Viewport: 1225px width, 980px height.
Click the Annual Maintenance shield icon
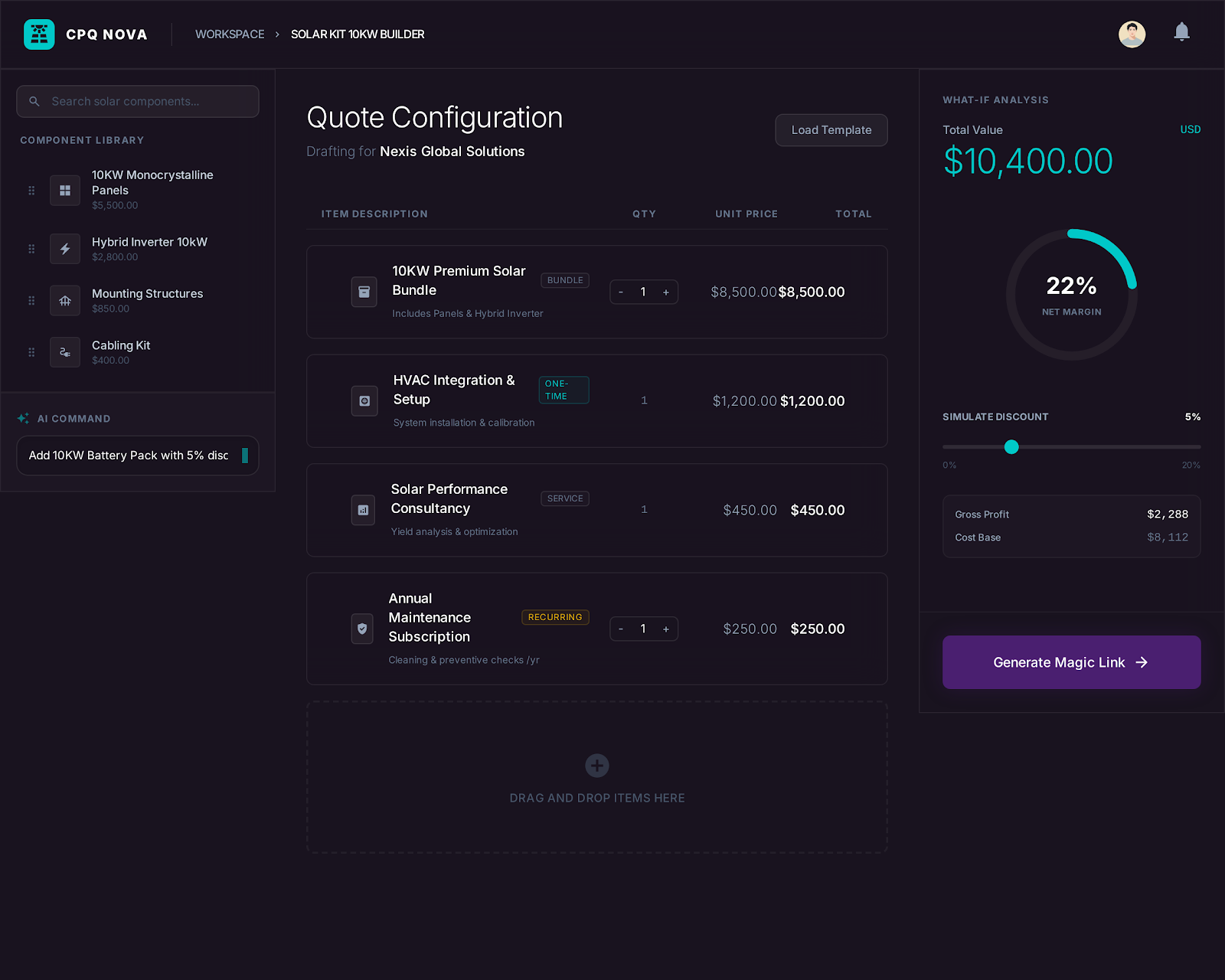[362, 629]
